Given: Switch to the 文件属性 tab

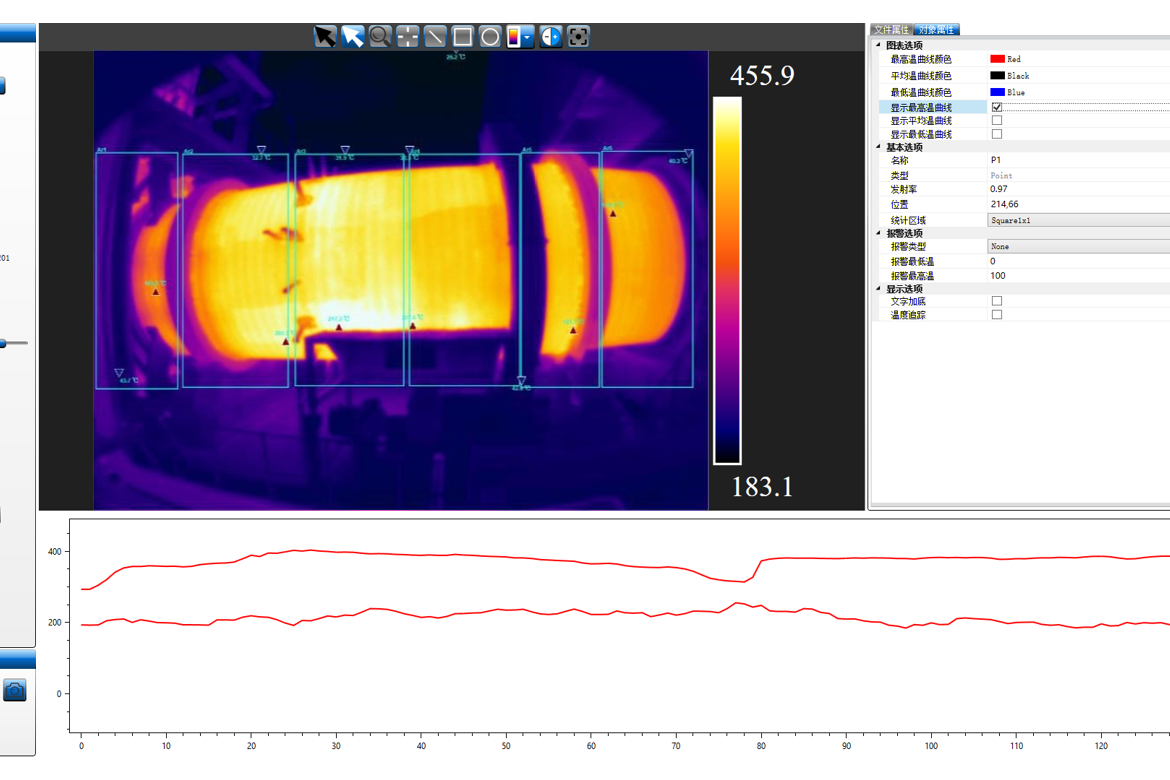Looking at the screenshot, I should 891,30.
